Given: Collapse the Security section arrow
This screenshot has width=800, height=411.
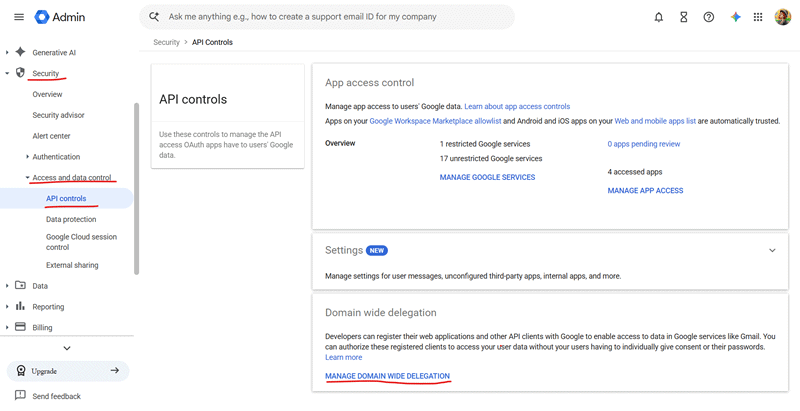Looking at the screenshot, I should pyautogui.click(x=7, y=73).
